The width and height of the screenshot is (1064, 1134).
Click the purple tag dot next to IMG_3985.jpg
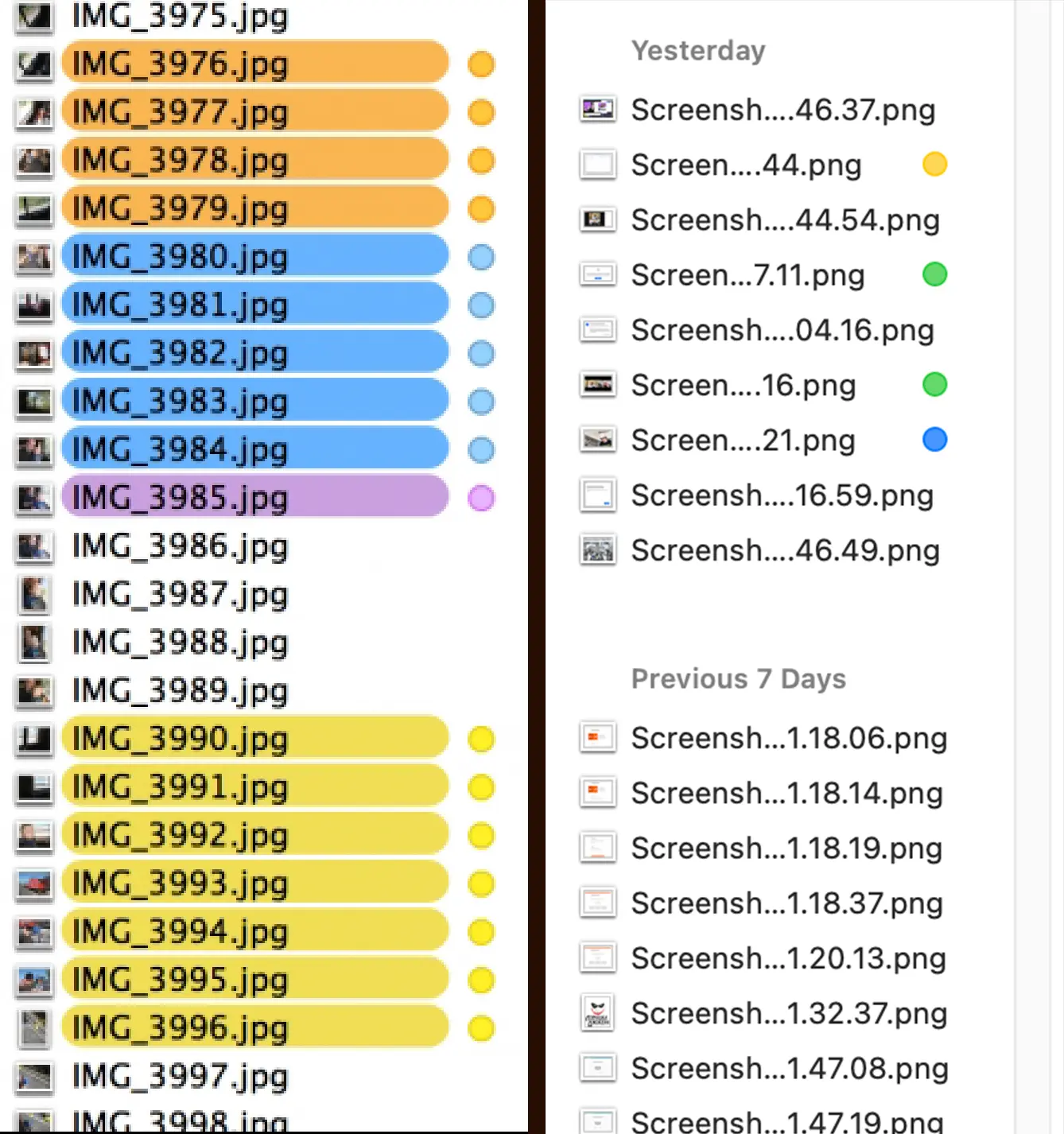pos(481,498)
